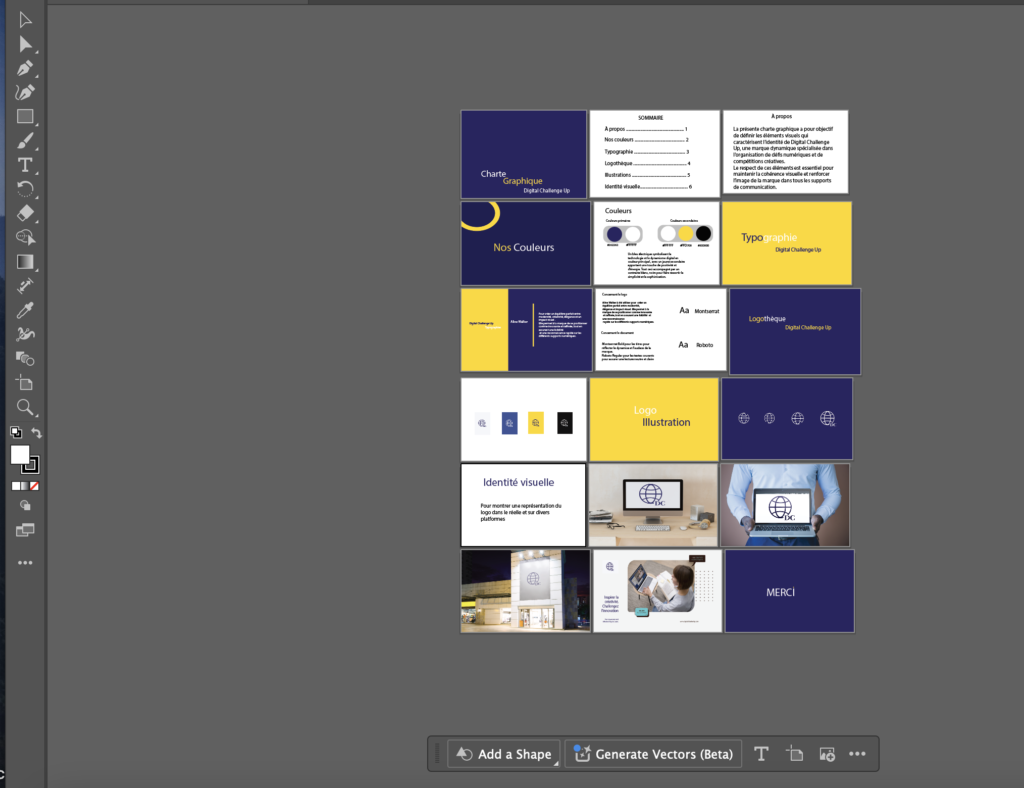Viewport: 1024px width, 788px height.
Task: Click the Add a Shape button
Action: (504, 754)
